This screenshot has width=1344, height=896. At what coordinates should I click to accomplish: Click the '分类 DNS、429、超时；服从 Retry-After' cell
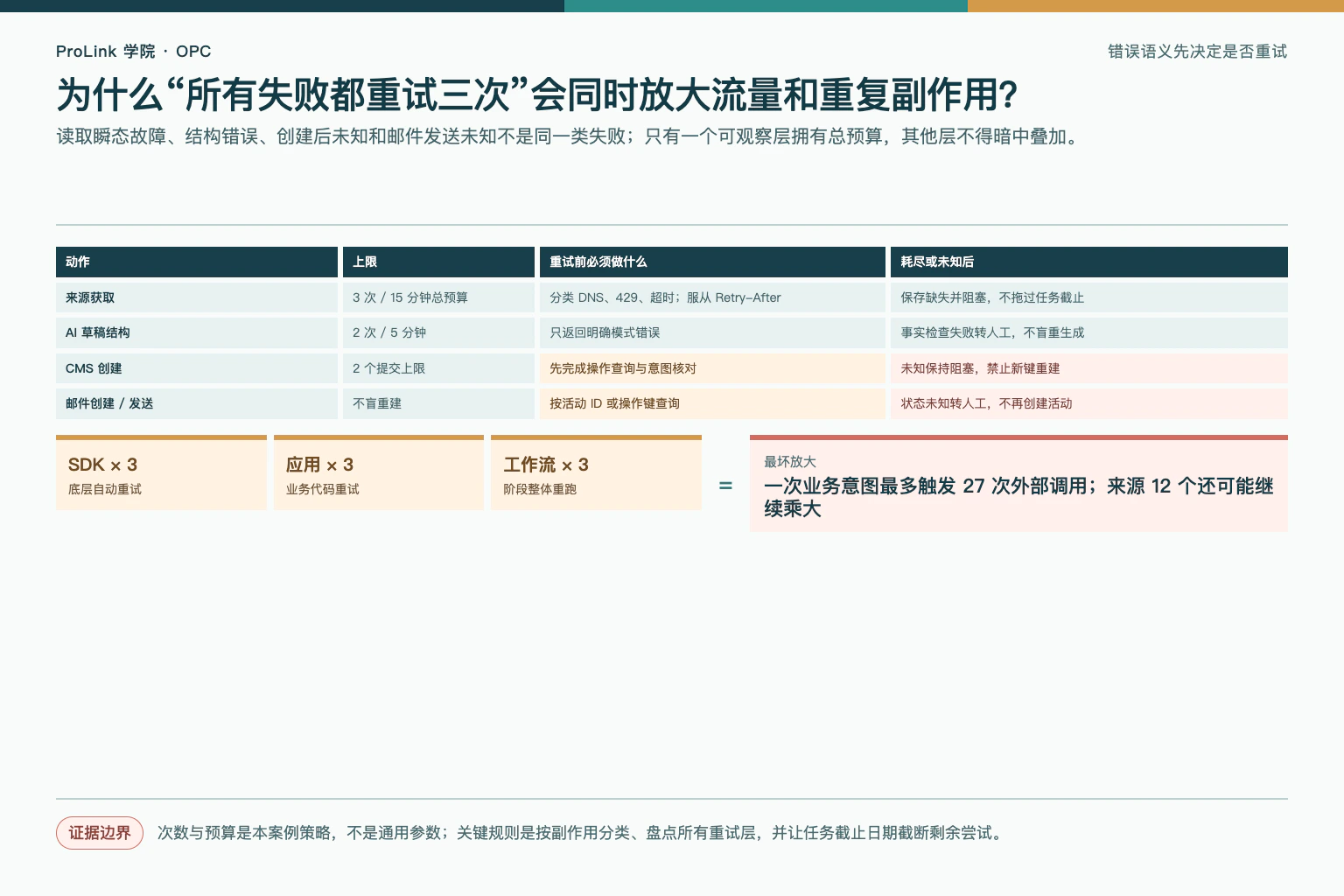pyautogui.click(x=712, y=297)
